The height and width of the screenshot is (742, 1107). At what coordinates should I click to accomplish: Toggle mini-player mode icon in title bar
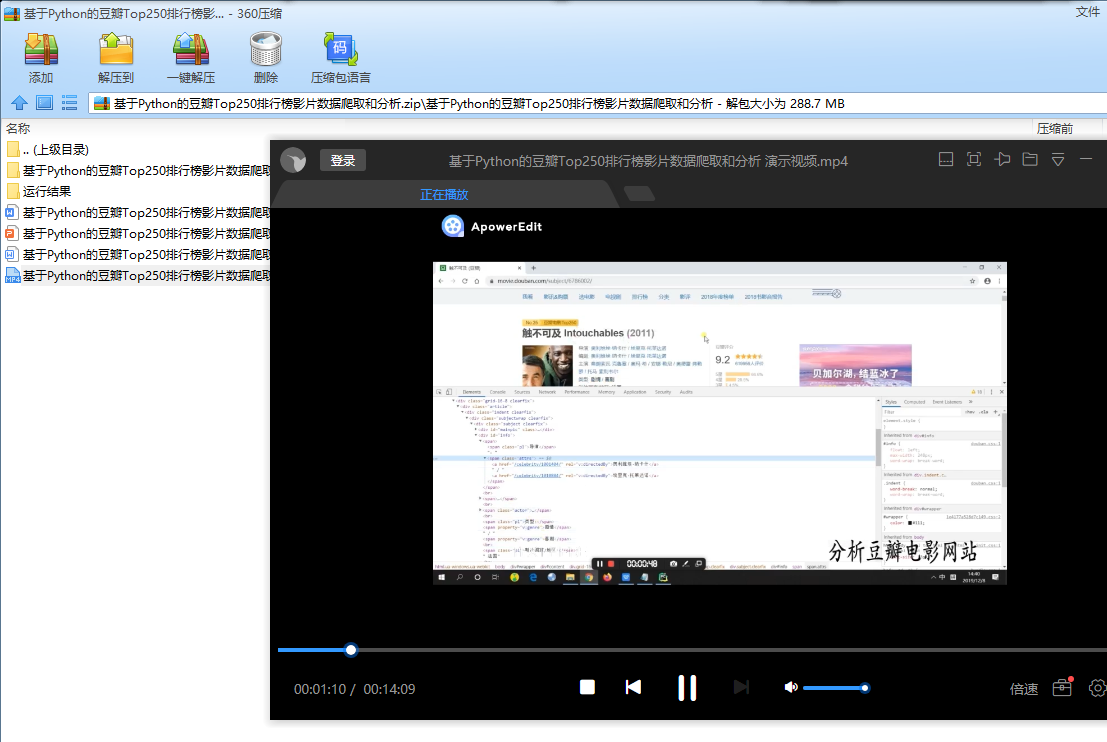pos(945,160)
